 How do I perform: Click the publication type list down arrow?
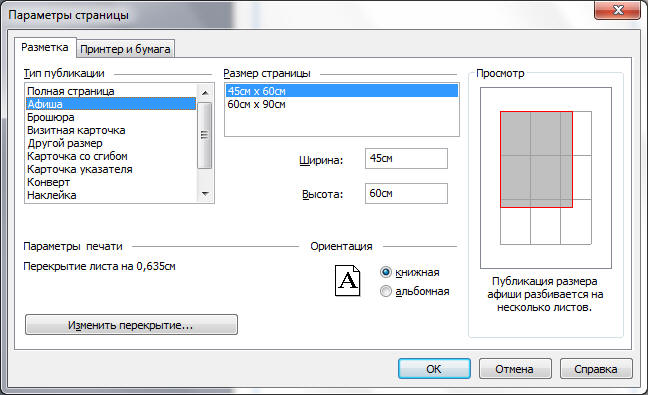205,193
